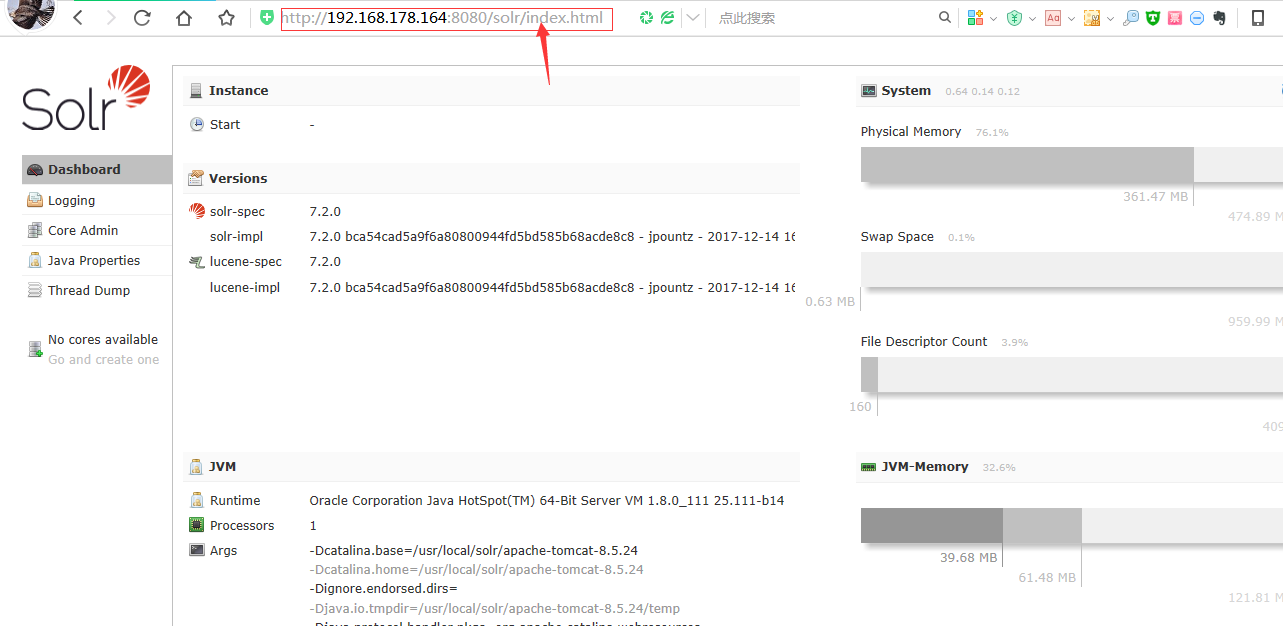This screenshot has width=1283, height=626.
Task: Follow the 'Go and create one' link
Action: tap(103, 358)
